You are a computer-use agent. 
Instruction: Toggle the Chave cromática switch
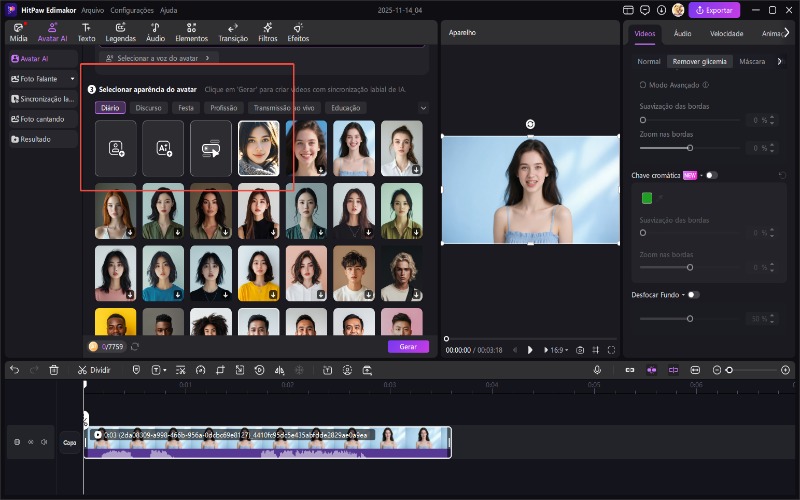(711, 175)
